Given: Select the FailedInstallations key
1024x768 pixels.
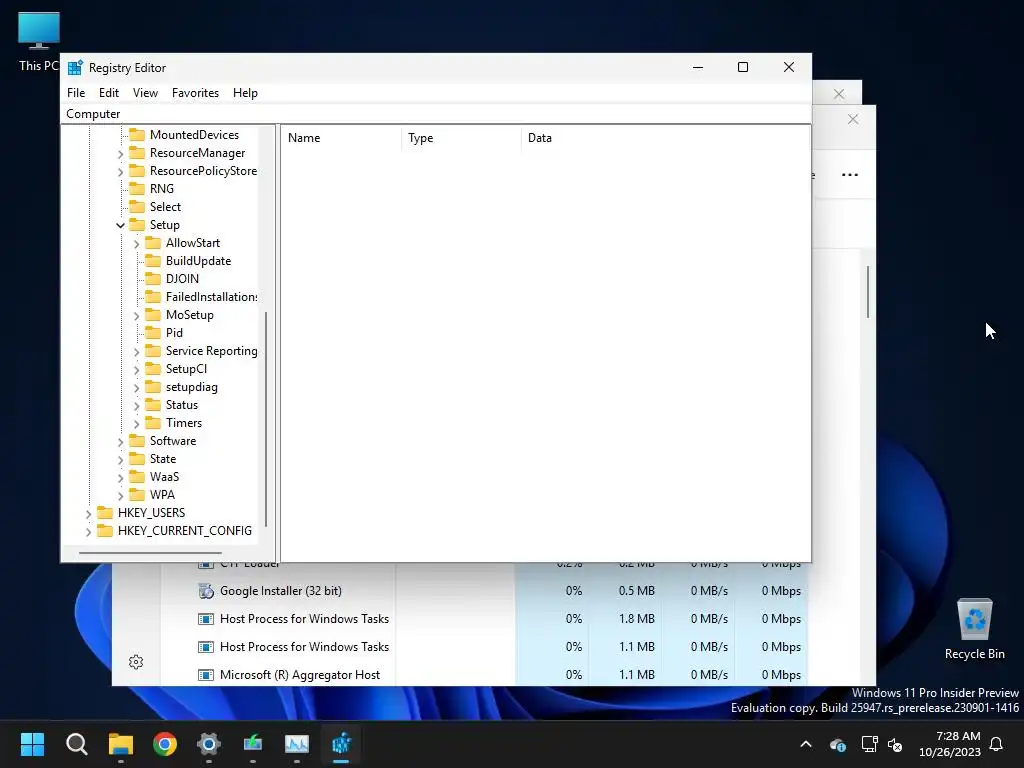Looking at the screenshot, I should (211, 296).
